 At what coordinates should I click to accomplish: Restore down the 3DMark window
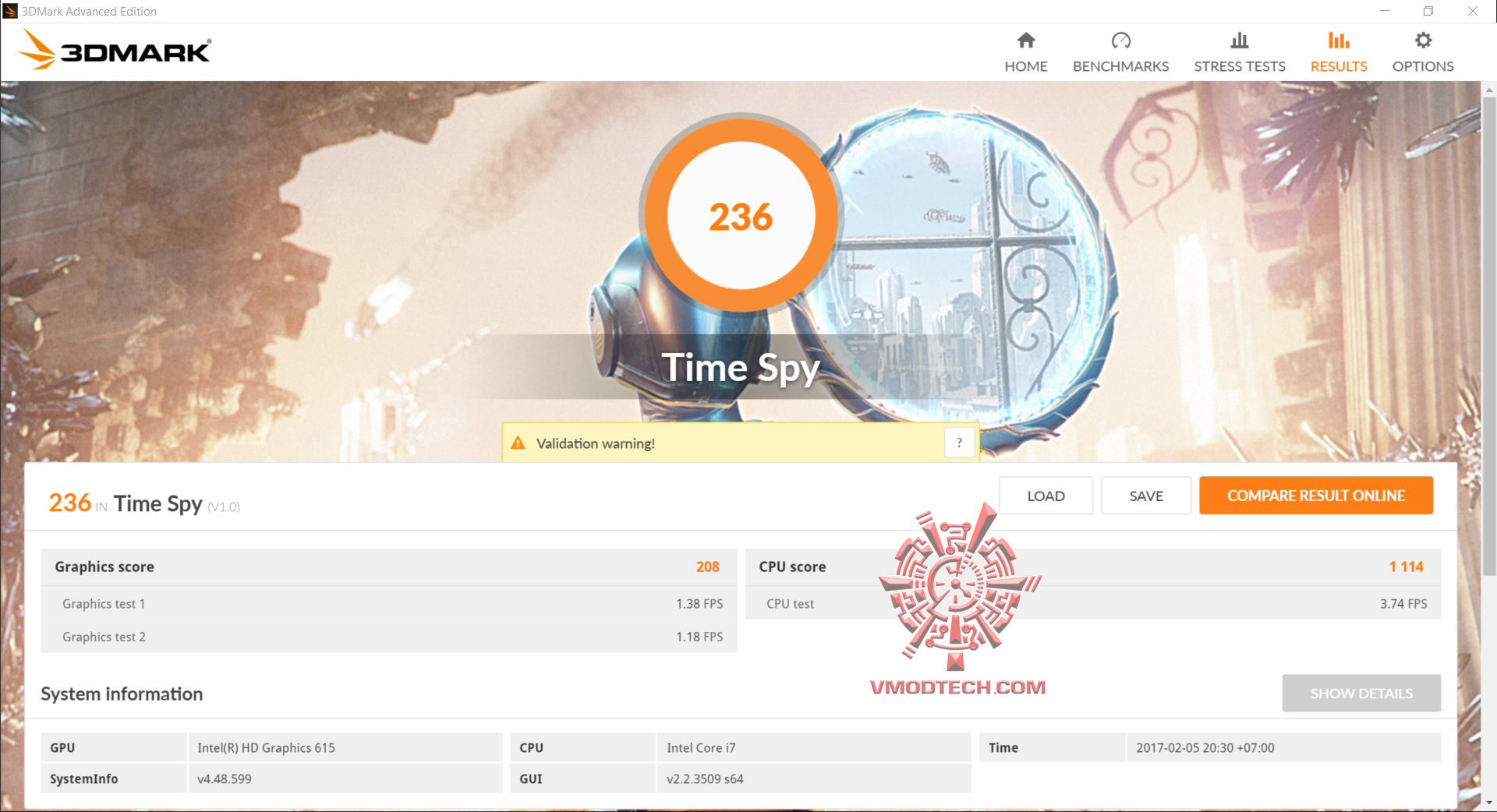[1428, 11]
